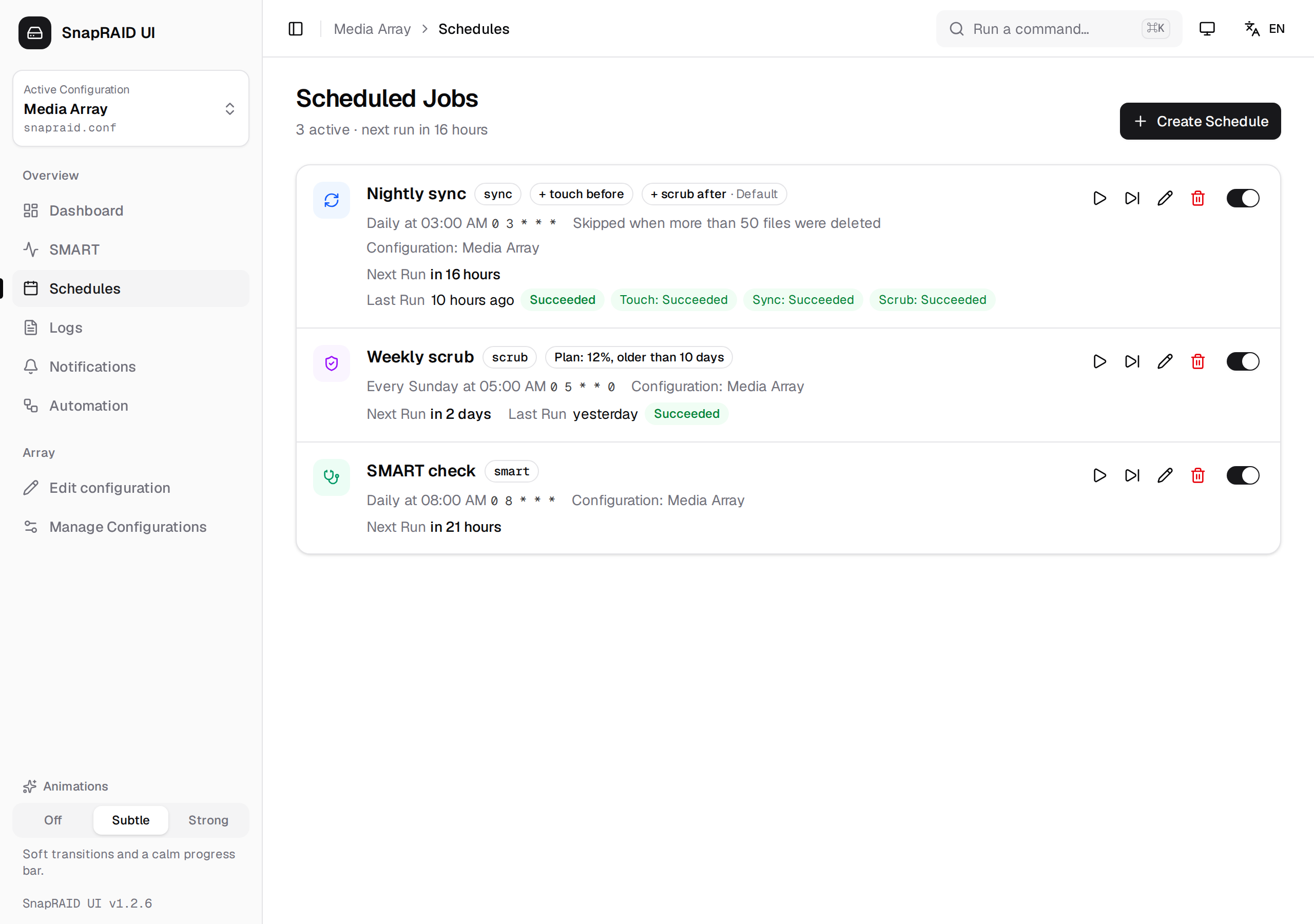This screenshot has height=924, width=1314.
Task: Open Notifications in sidebar
Action: [x=130, y=367]
